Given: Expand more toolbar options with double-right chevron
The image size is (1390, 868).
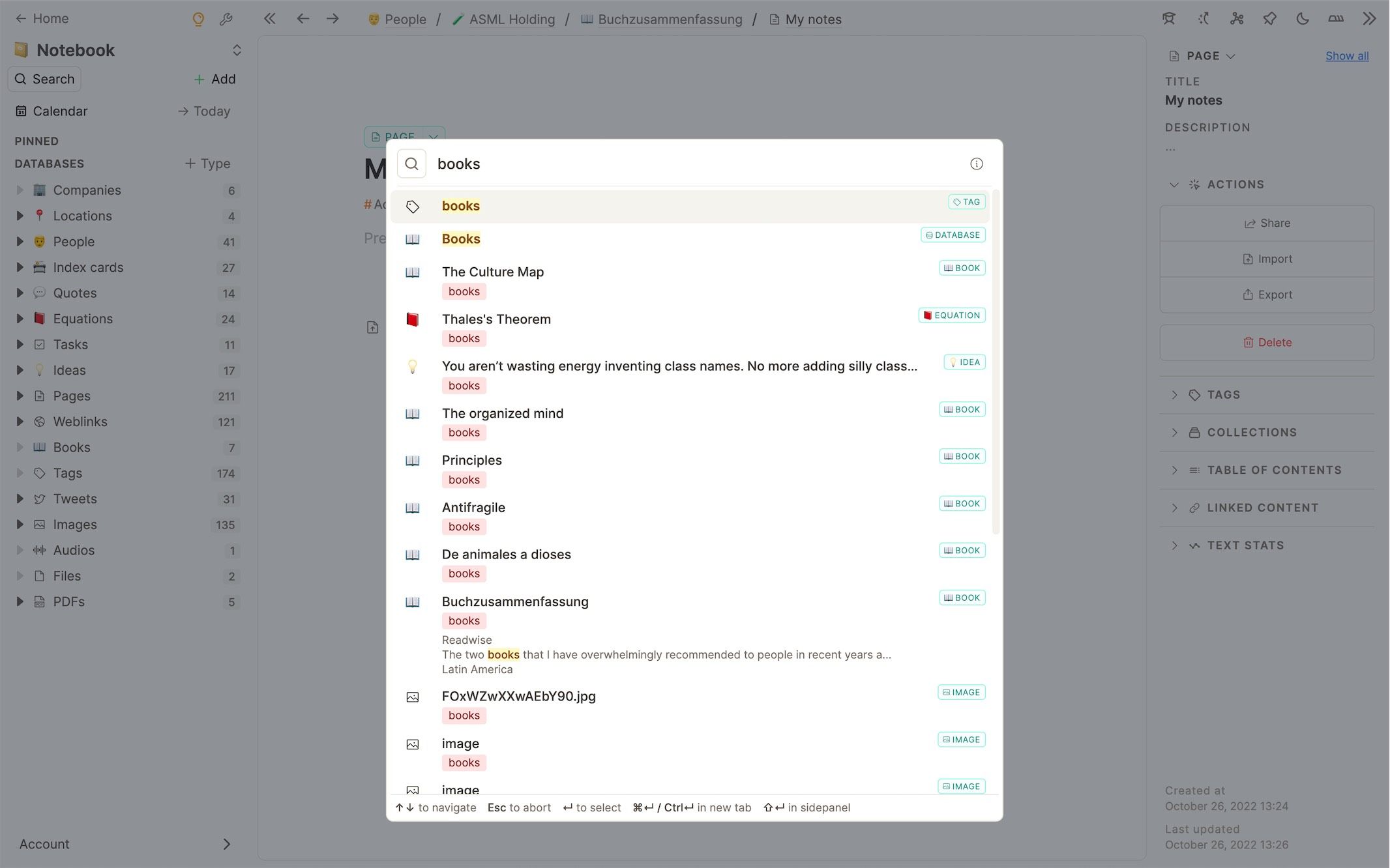Looking at the screenshot, I should click(1369, 18).
